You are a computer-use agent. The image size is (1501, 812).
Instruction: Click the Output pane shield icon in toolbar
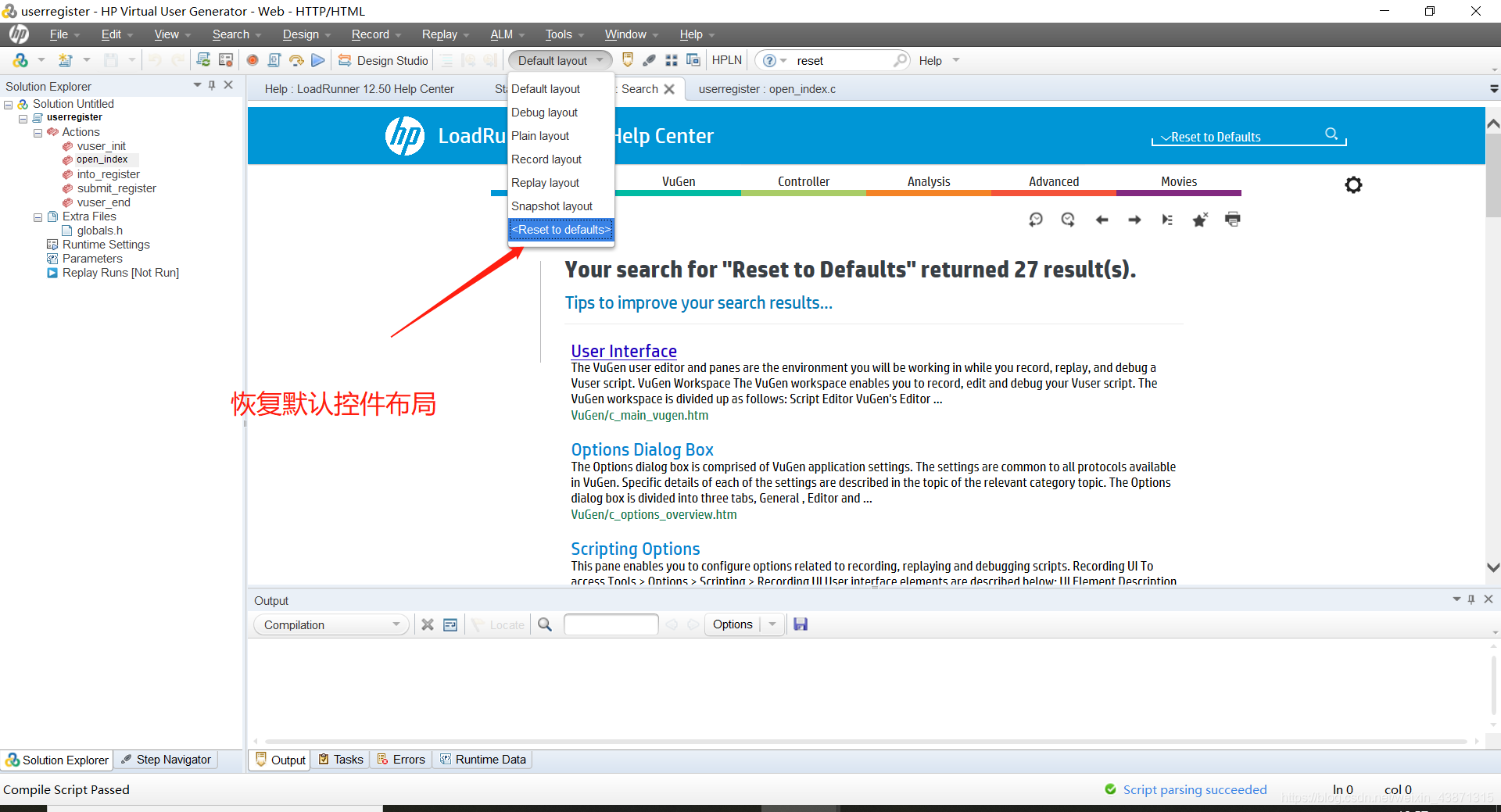tap(627, 60)
